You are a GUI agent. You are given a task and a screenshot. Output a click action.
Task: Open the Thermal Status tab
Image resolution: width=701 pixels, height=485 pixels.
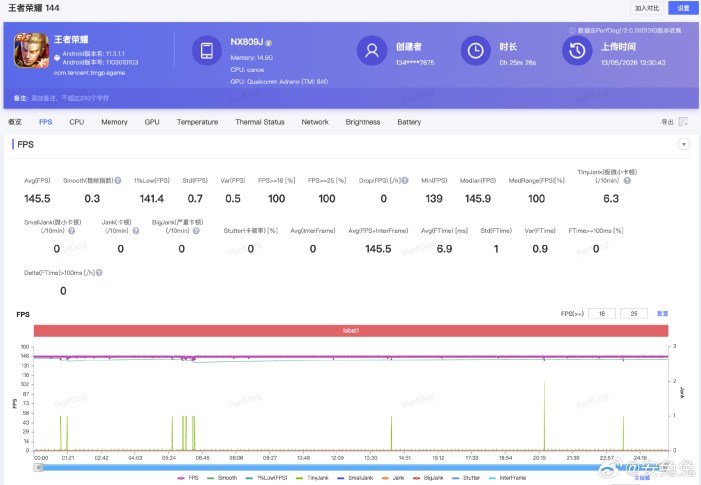[x=260, y=122]
